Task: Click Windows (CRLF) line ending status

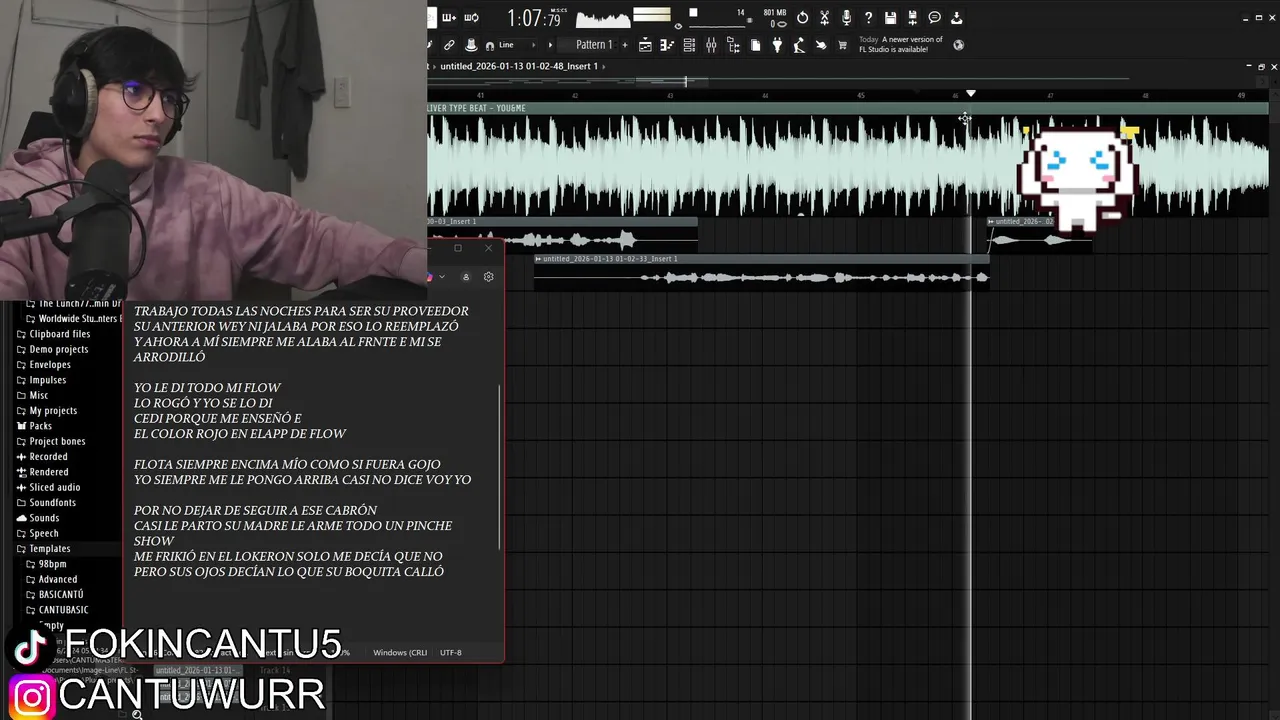Action: pyautogui.click(x=400, y=652)
